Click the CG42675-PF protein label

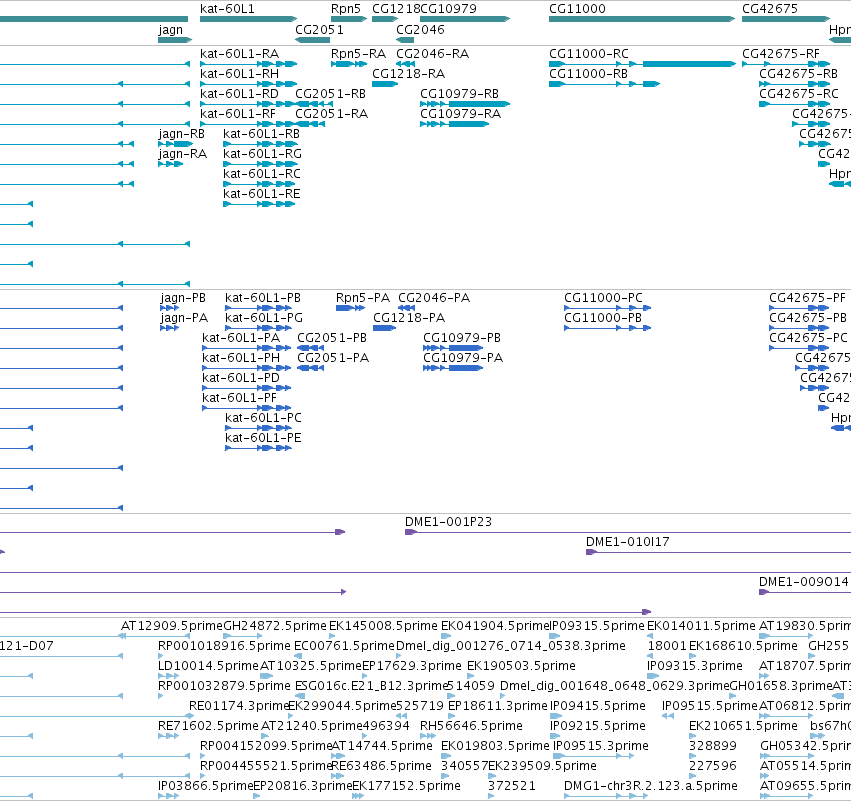(808, 298)
